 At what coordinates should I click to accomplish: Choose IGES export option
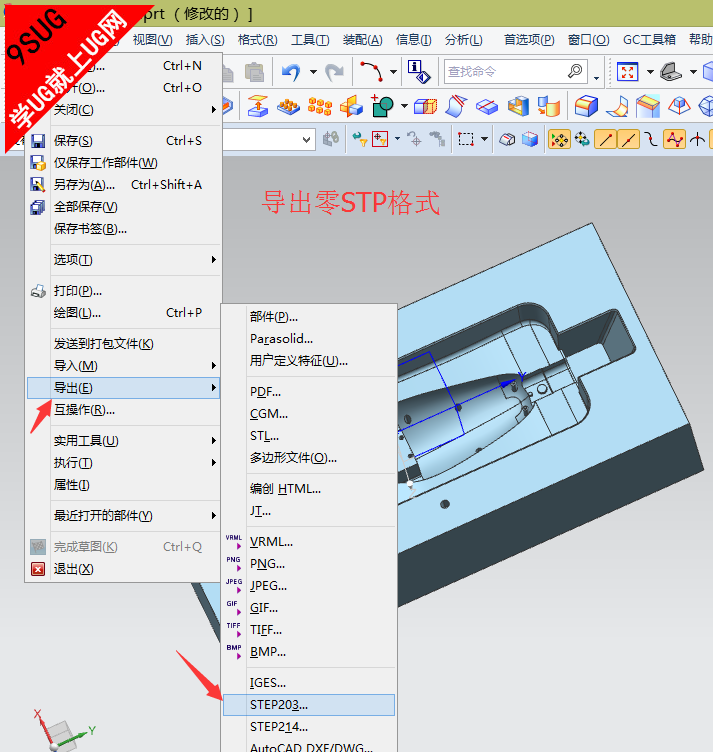[309, 683]
